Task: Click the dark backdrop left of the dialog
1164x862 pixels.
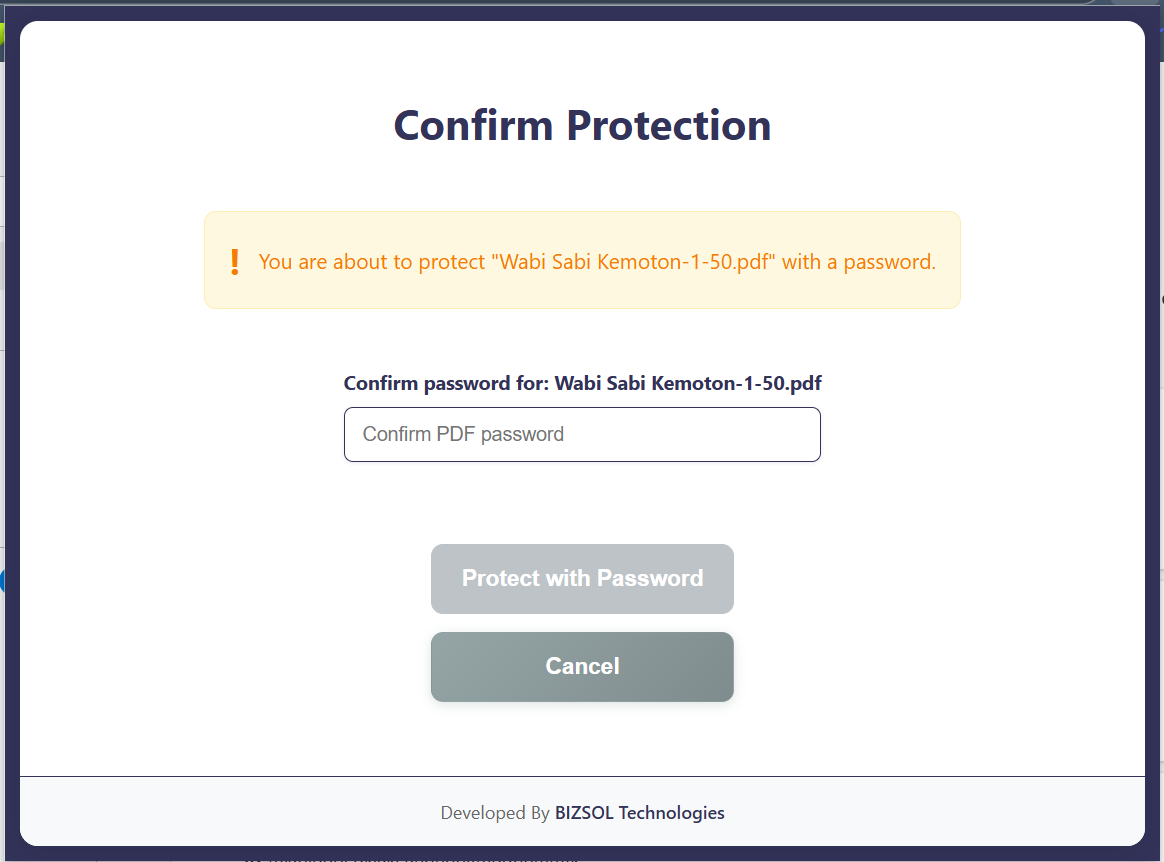Action: tap(12, 450)
